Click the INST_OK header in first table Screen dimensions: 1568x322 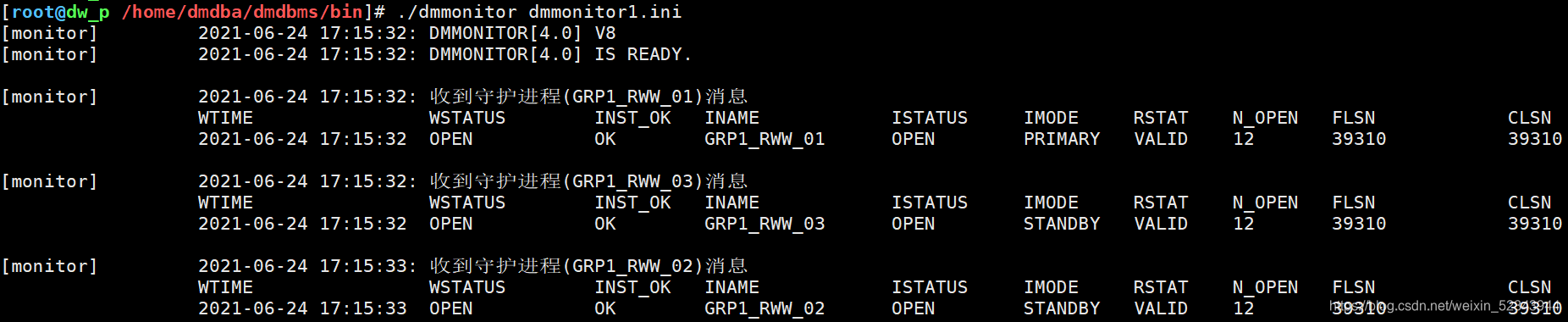coord(632,118)
